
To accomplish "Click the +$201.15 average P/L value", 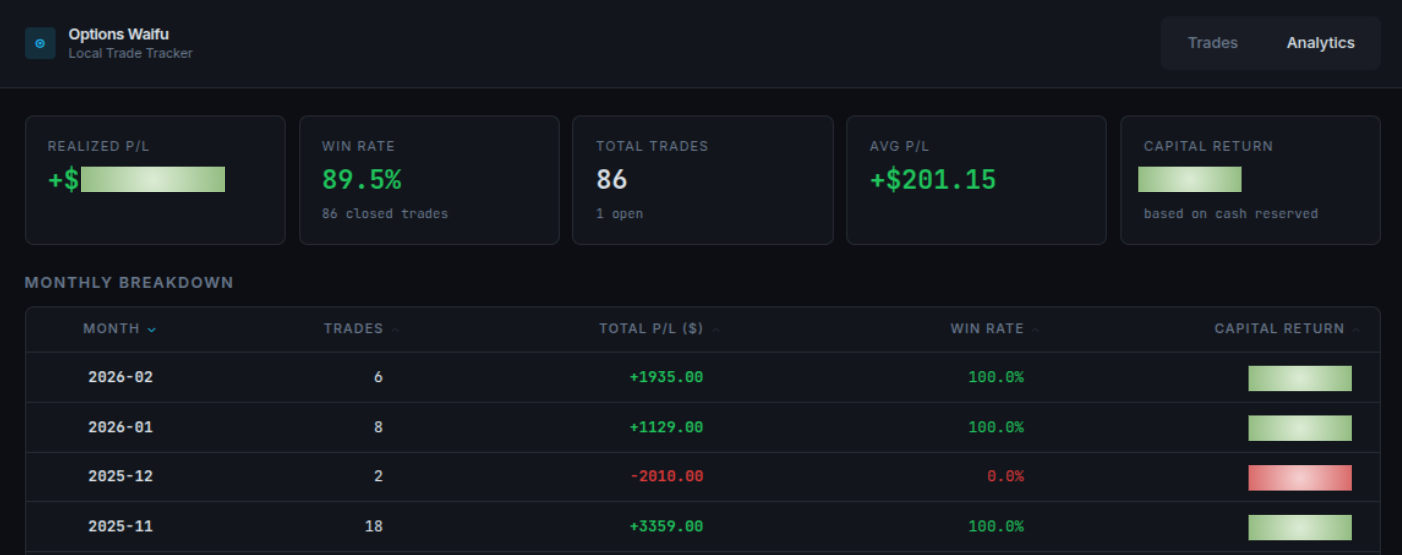I will [933, 180].
